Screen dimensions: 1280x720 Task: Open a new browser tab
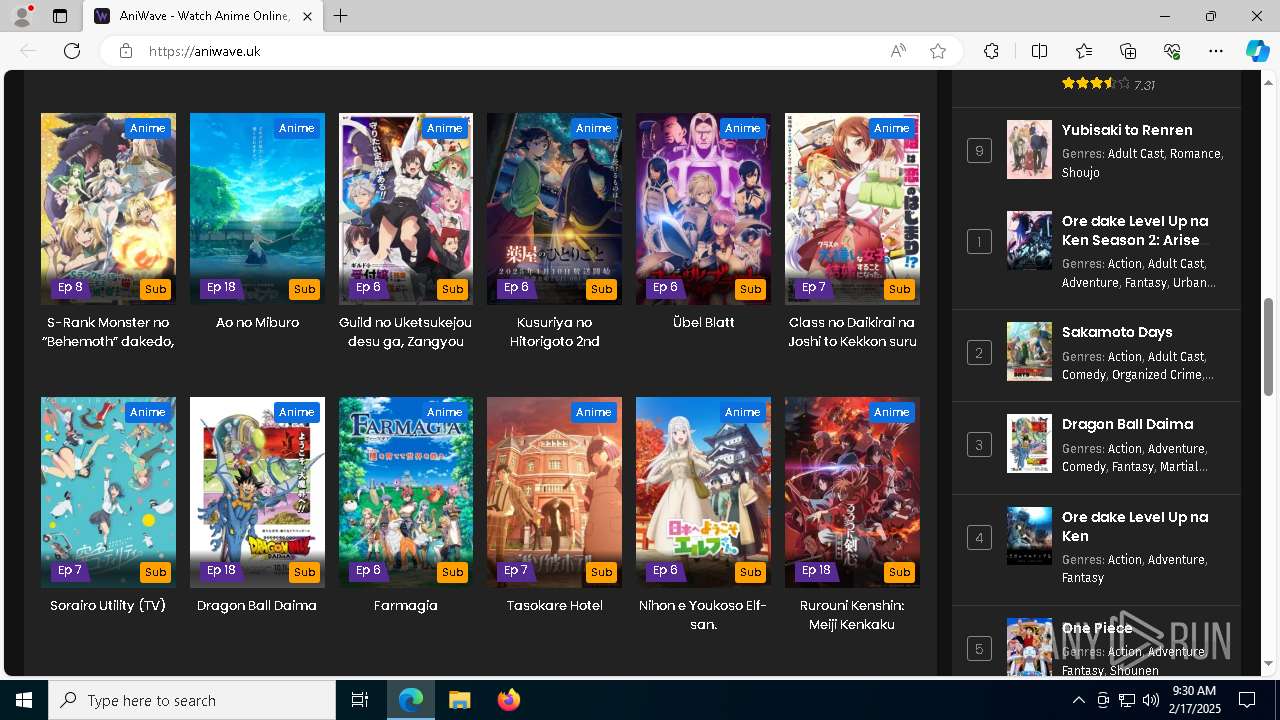[x=341, y=16]
